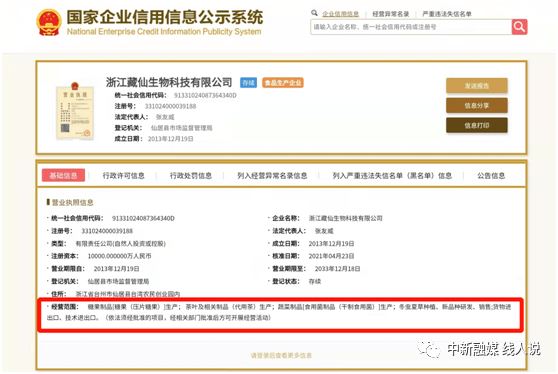
Task: Select the 企业信用信息 search category
Action: point(340,14)
